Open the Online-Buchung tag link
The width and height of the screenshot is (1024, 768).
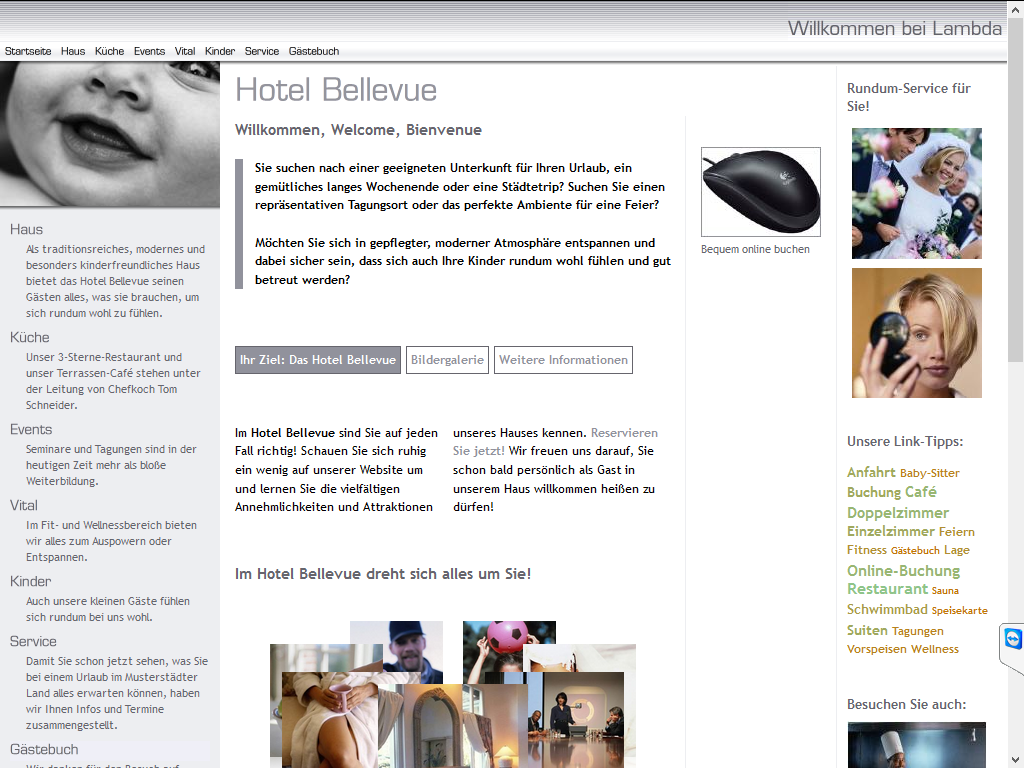904,571
